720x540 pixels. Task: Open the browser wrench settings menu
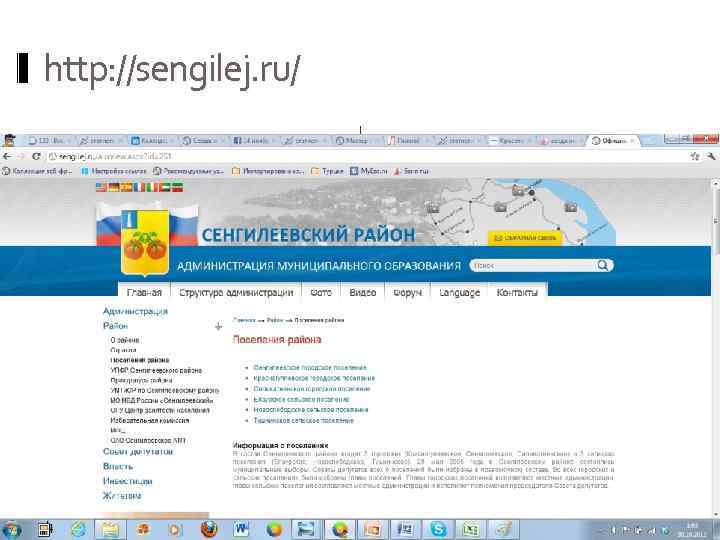tap(711, 157)
